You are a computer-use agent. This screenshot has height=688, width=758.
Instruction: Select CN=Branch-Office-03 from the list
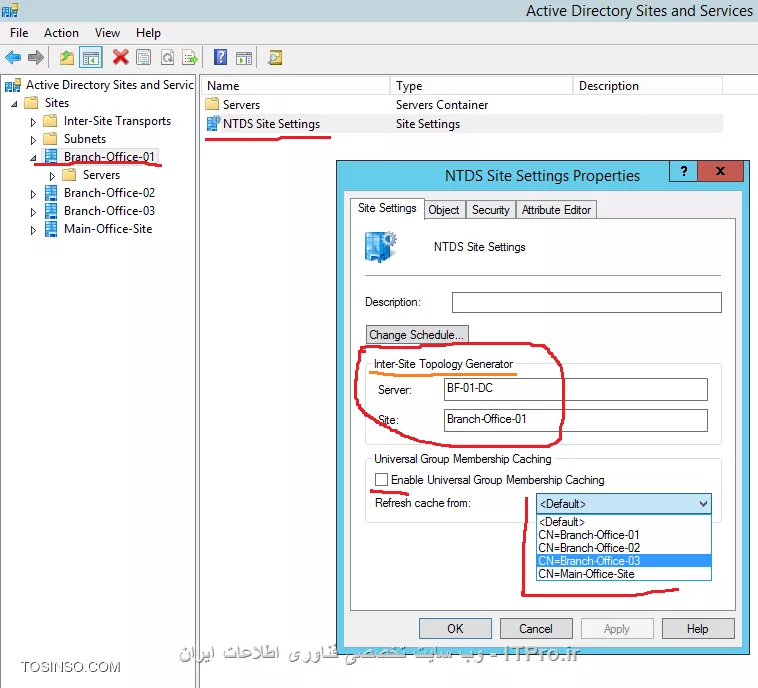tap(624, 561)
